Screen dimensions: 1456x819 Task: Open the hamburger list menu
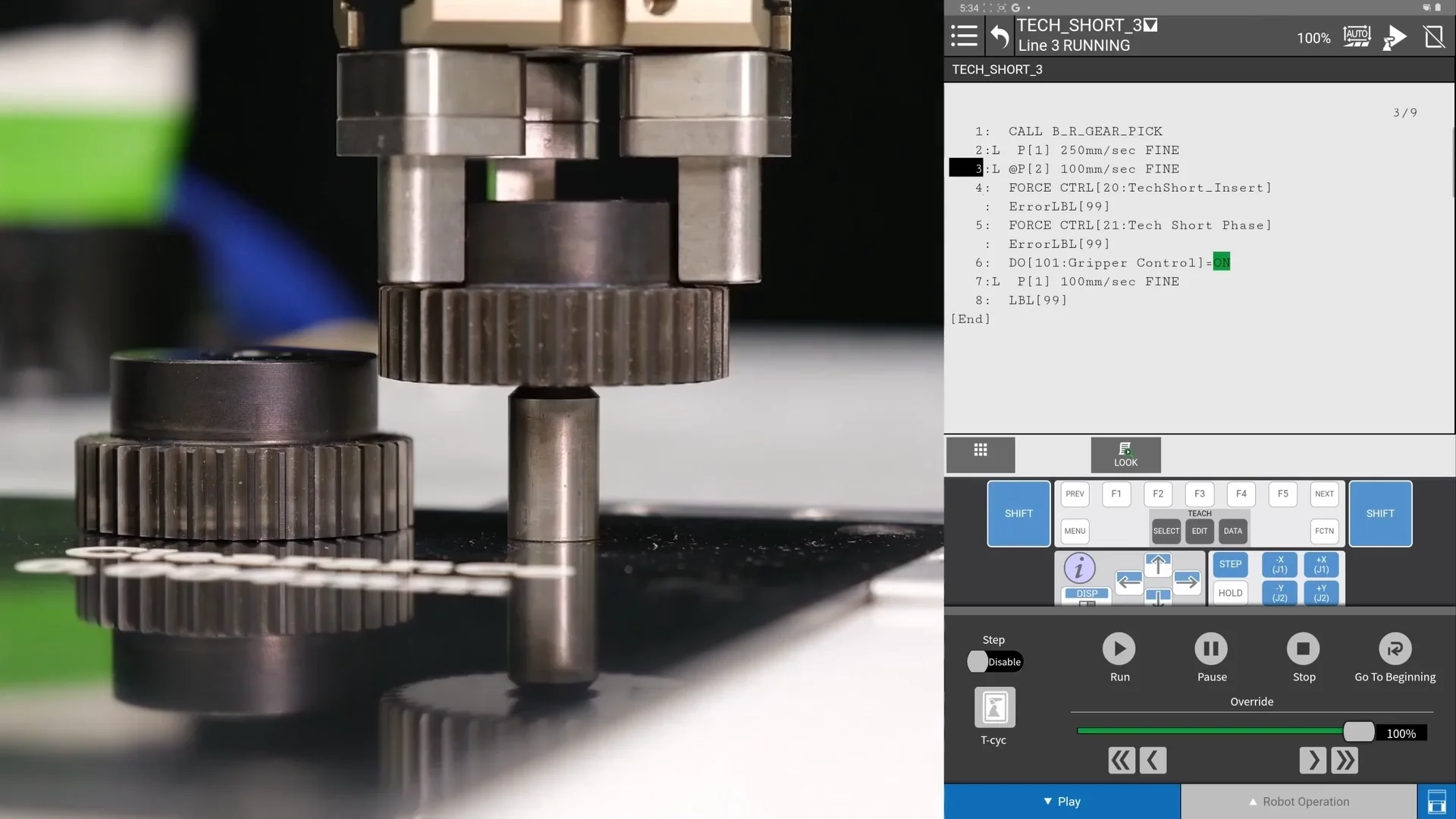964,36
